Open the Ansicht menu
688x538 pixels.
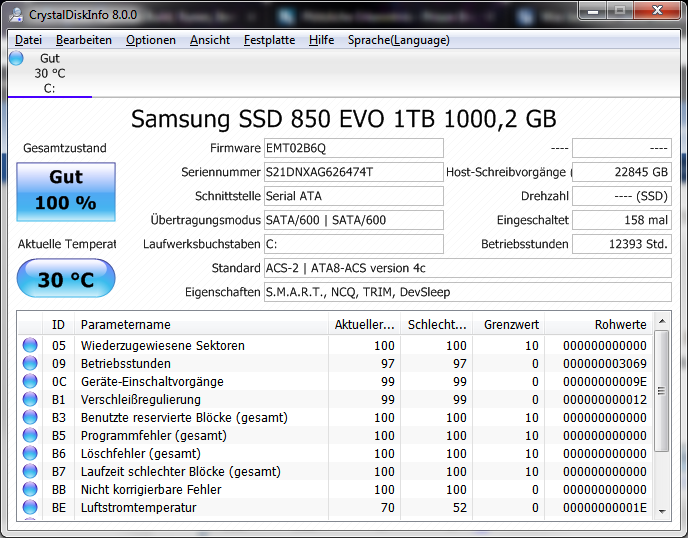(x=210, y=40)
